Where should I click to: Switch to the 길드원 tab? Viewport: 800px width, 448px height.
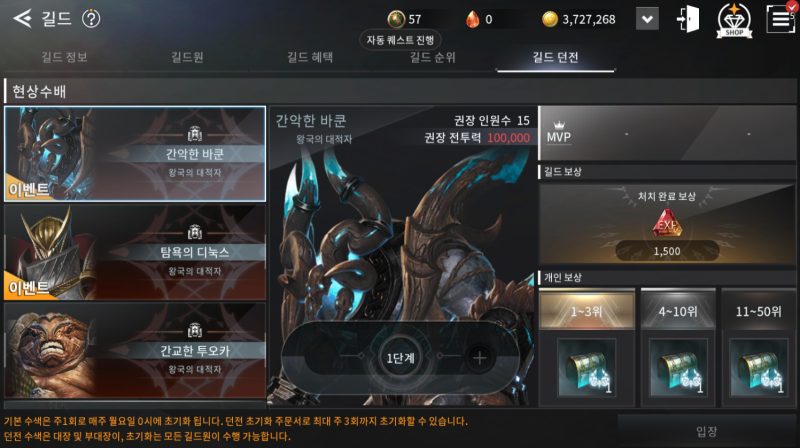tap(187, 57)
